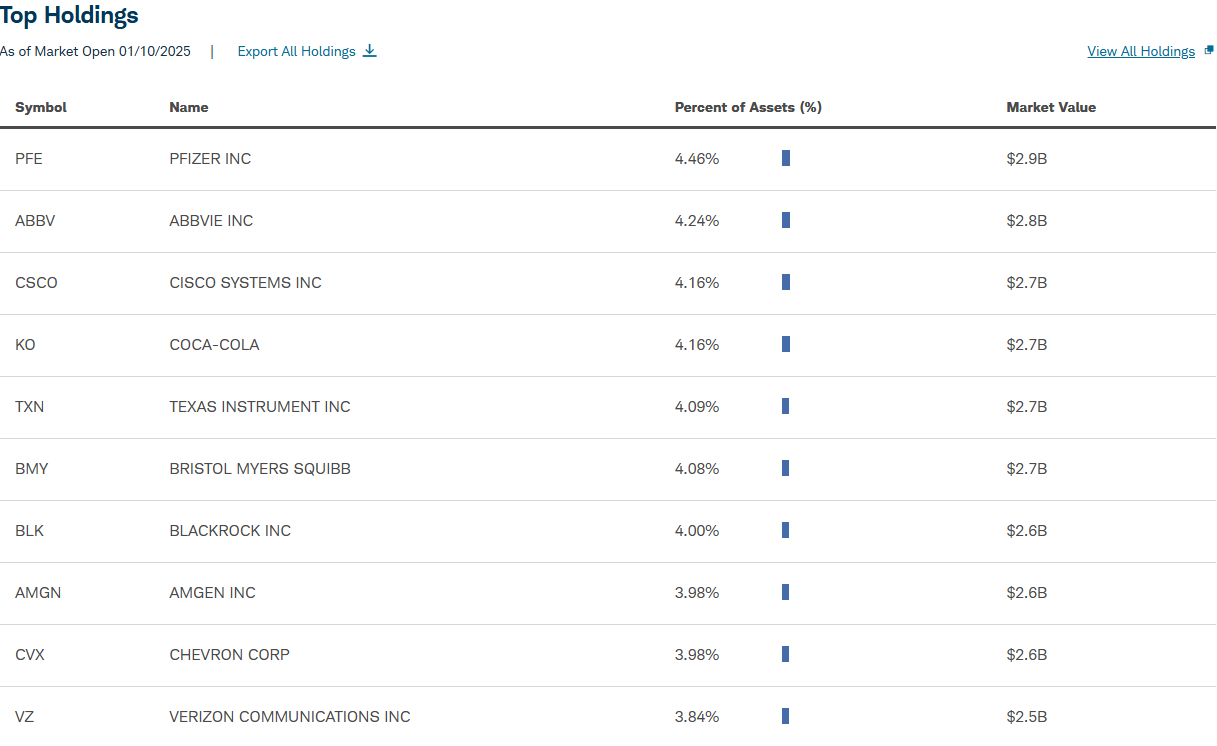This screenshot has width=1217, height=746.
Task: Select the PFE symbol cell
Action: 29,158
